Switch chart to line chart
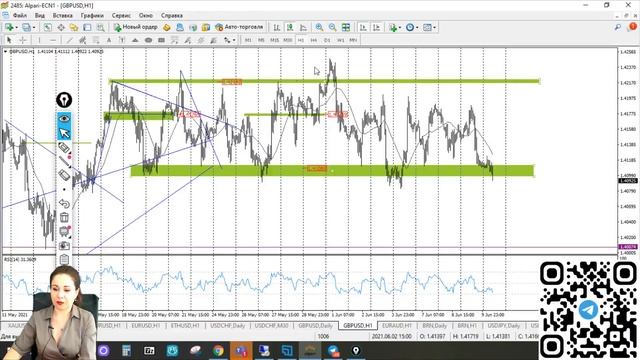640x360 pixels. [x=303, y=27]
